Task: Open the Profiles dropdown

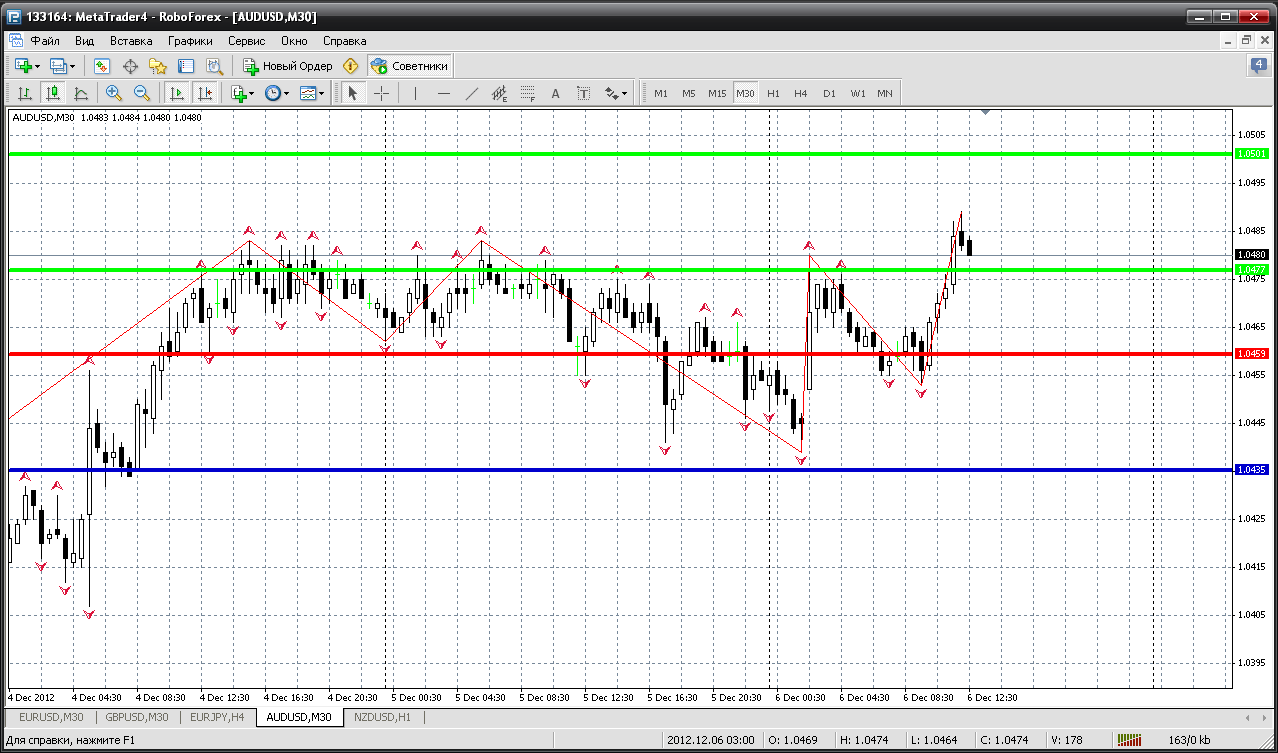Action: point(63,66)
